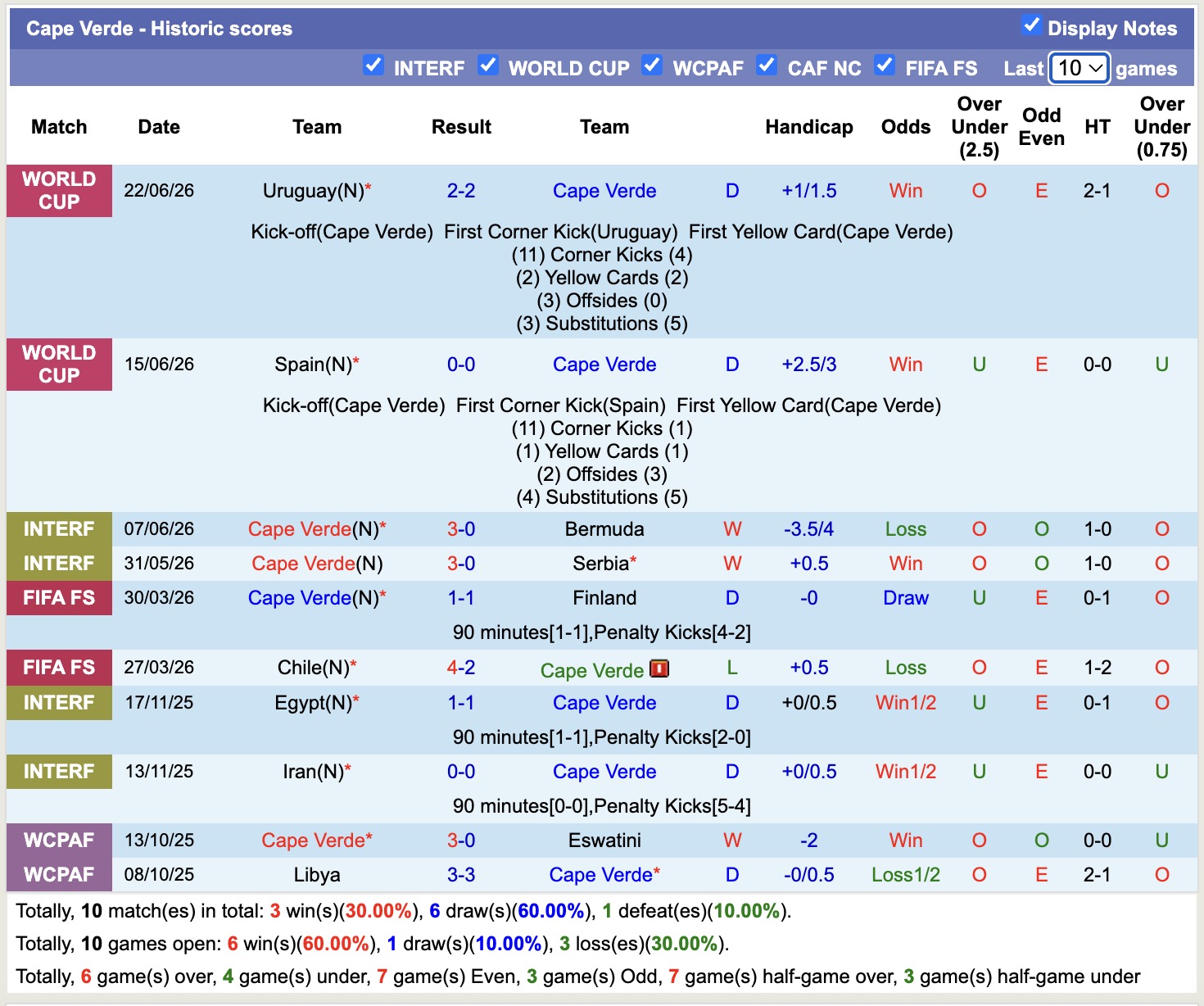Click the -2 handicap for Eswatini match
Image resolution: width=1204 pixels, height=1006 pixels.
809,841
